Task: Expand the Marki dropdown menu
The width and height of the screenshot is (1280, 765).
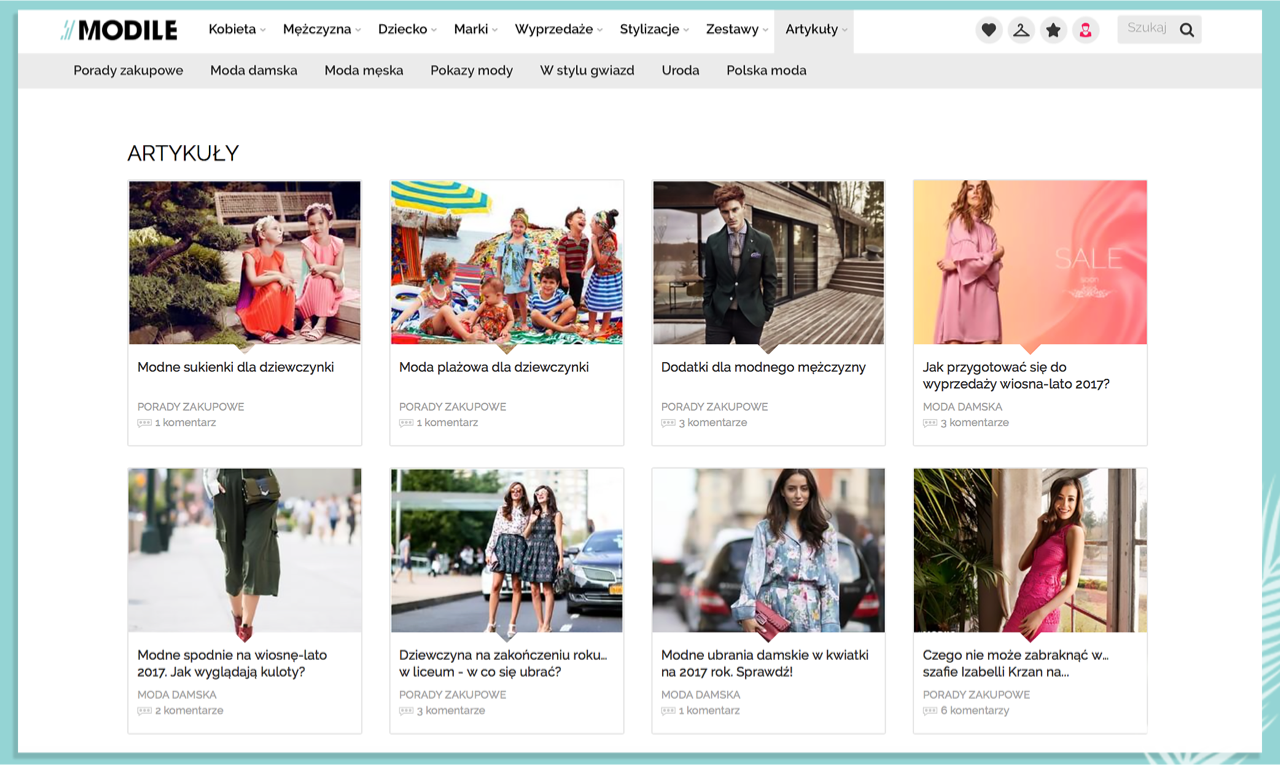Action: pyautogui.click(x=475, y=29)
